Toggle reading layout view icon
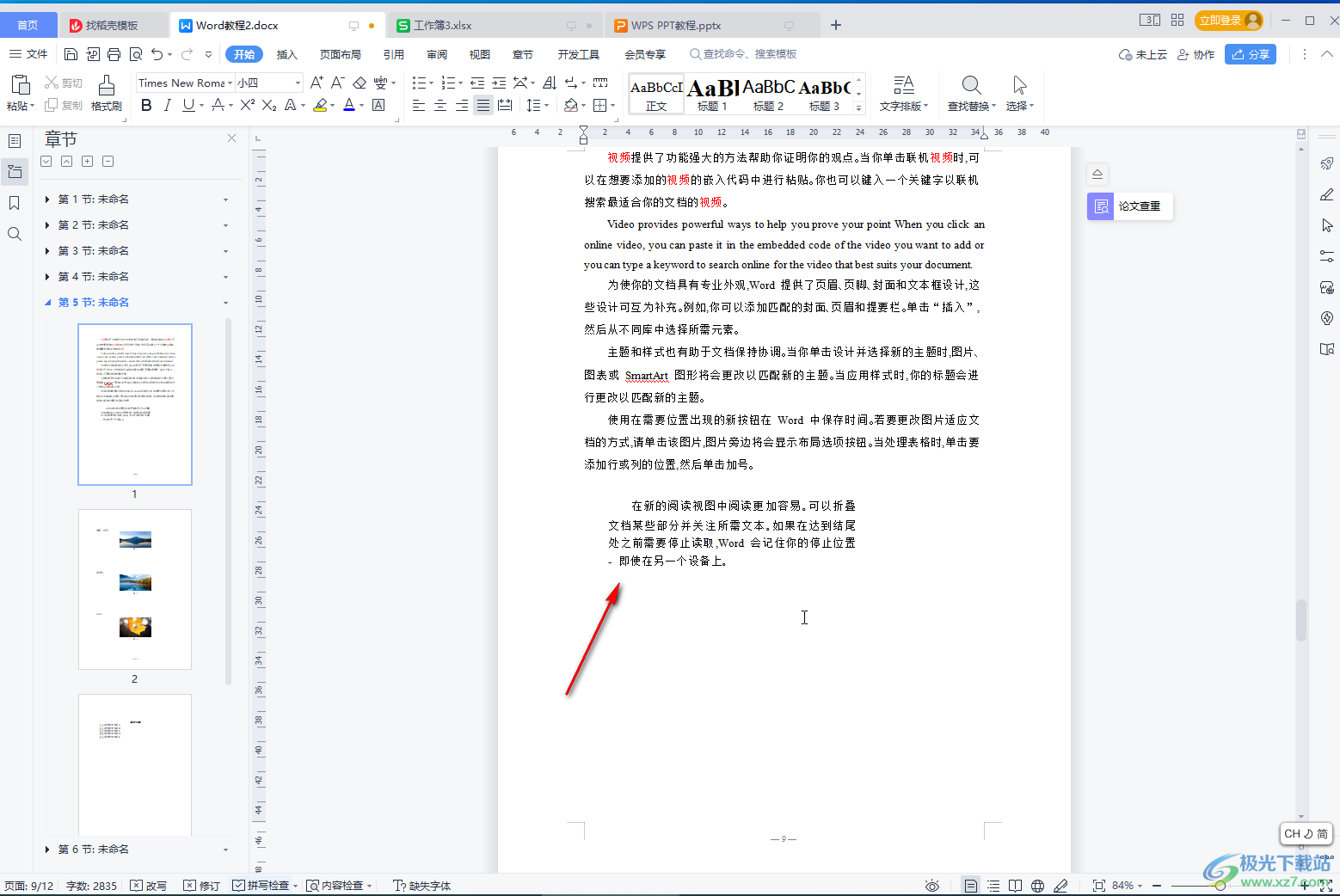The width and height of the screenshot is (1340, 896). 1016,886
